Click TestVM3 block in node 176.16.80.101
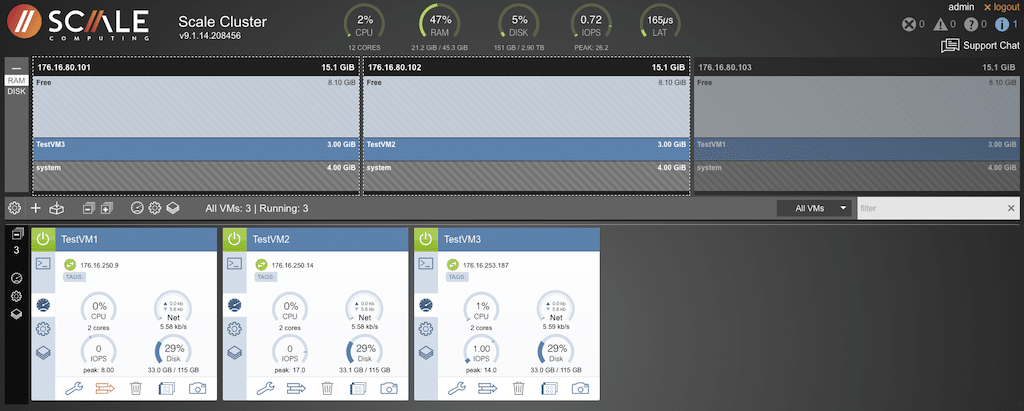 [x=196, y=149]
